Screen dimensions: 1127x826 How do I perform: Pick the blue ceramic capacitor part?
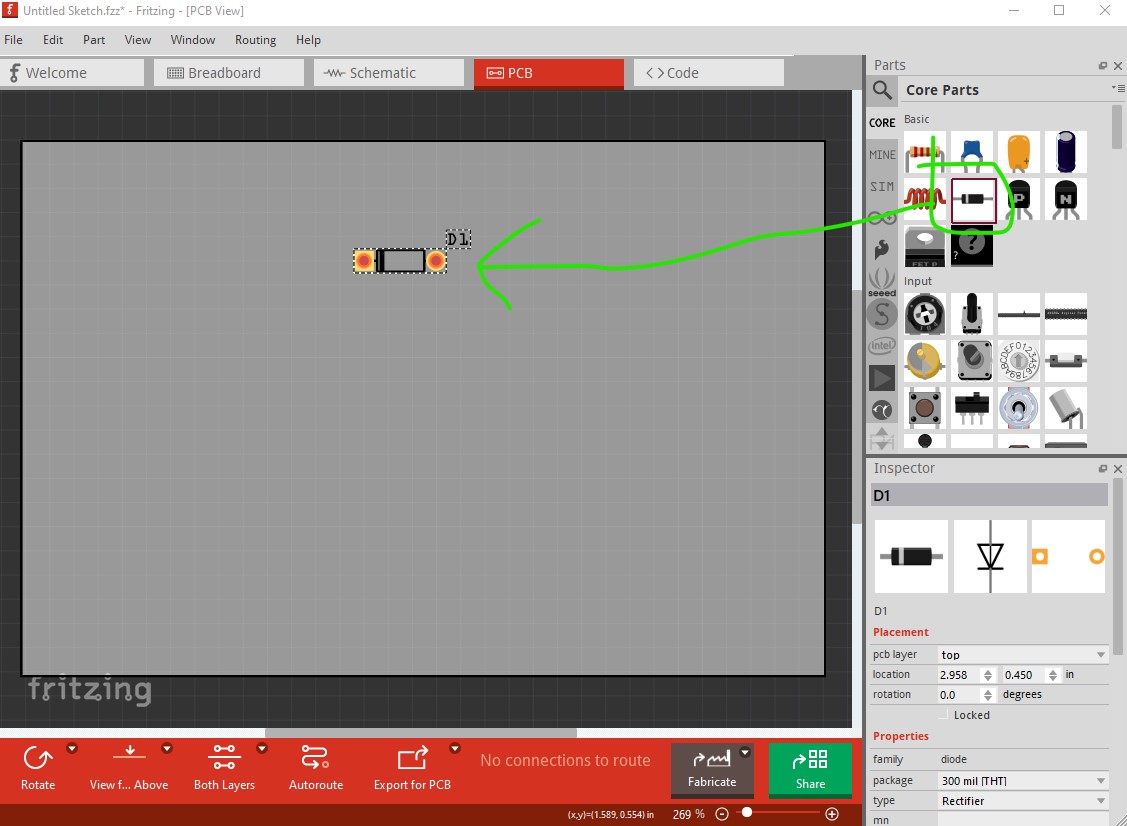(x=971, y=152)
